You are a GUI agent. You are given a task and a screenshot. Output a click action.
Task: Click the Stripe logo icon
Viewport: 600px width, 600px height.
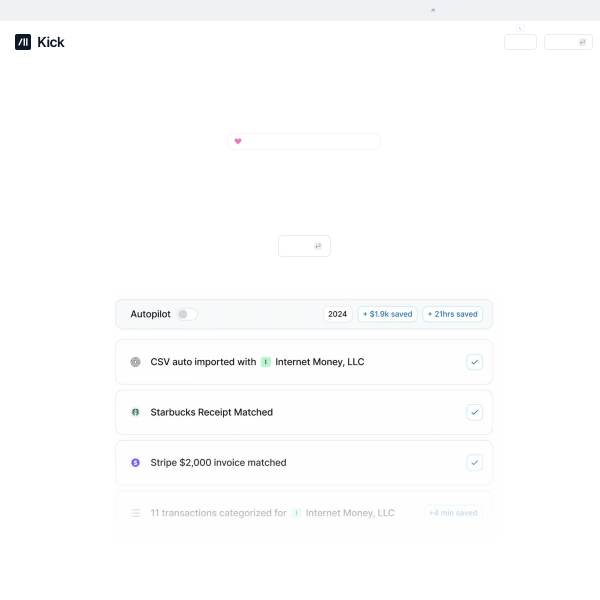tap(135, 463)
